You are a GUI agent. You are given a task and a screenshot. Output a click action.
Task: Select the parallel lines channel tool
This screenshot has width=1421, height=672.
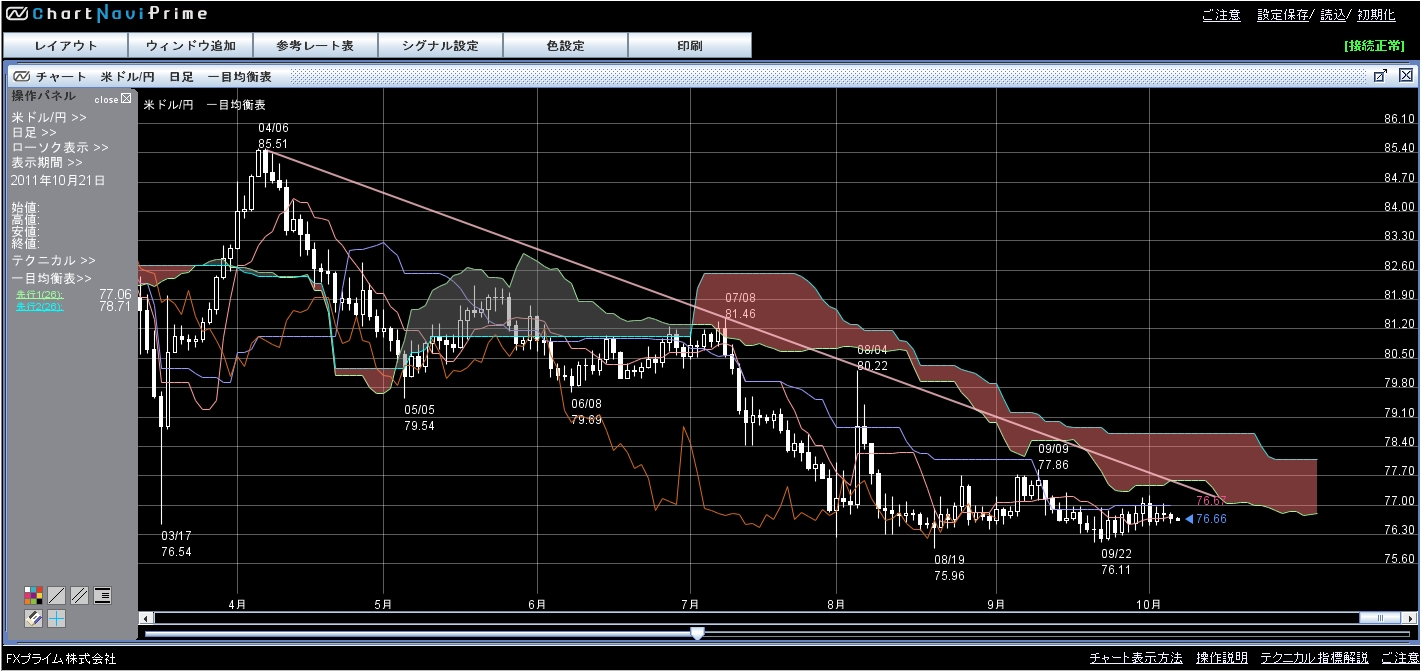point(79,596)
